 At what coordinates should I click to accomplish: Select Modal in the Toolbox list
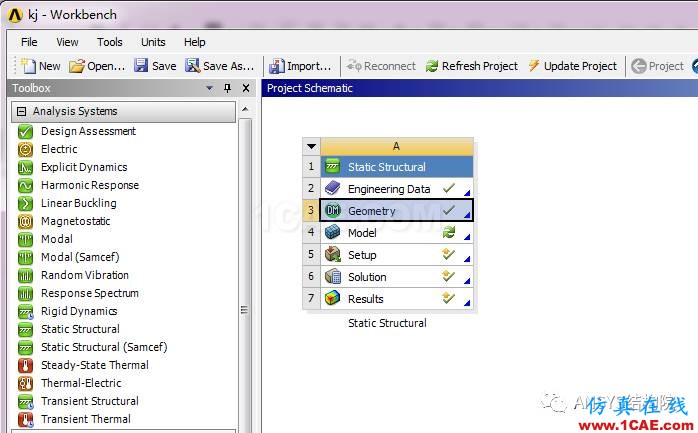tap(56, 239)
